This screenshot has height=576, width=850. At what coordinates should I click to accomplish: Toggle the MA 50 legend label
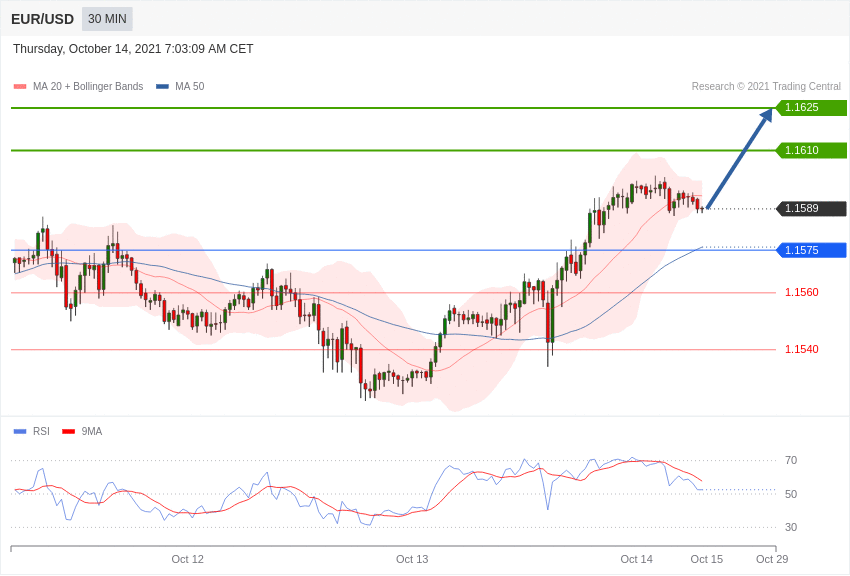tap(190, 86)
